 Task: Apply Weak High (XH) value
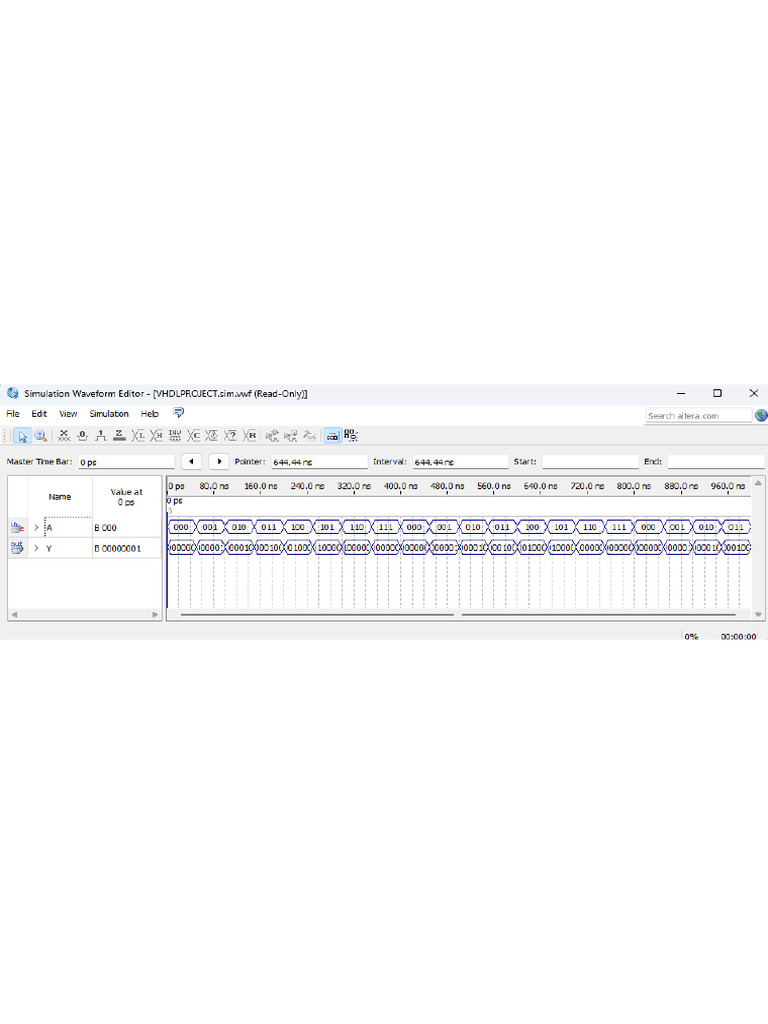156,436
